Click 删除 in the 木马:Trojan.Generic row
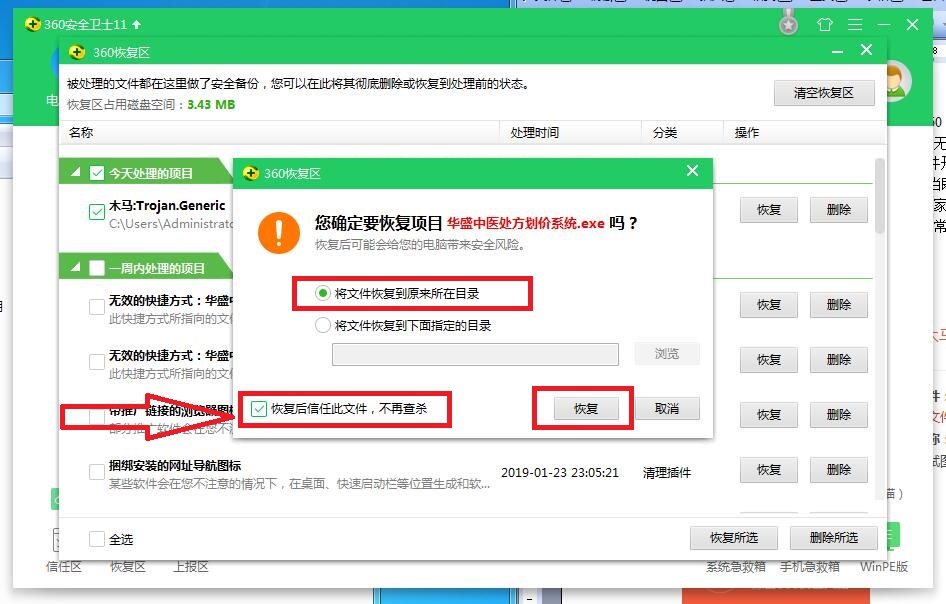 click(839, 210)
